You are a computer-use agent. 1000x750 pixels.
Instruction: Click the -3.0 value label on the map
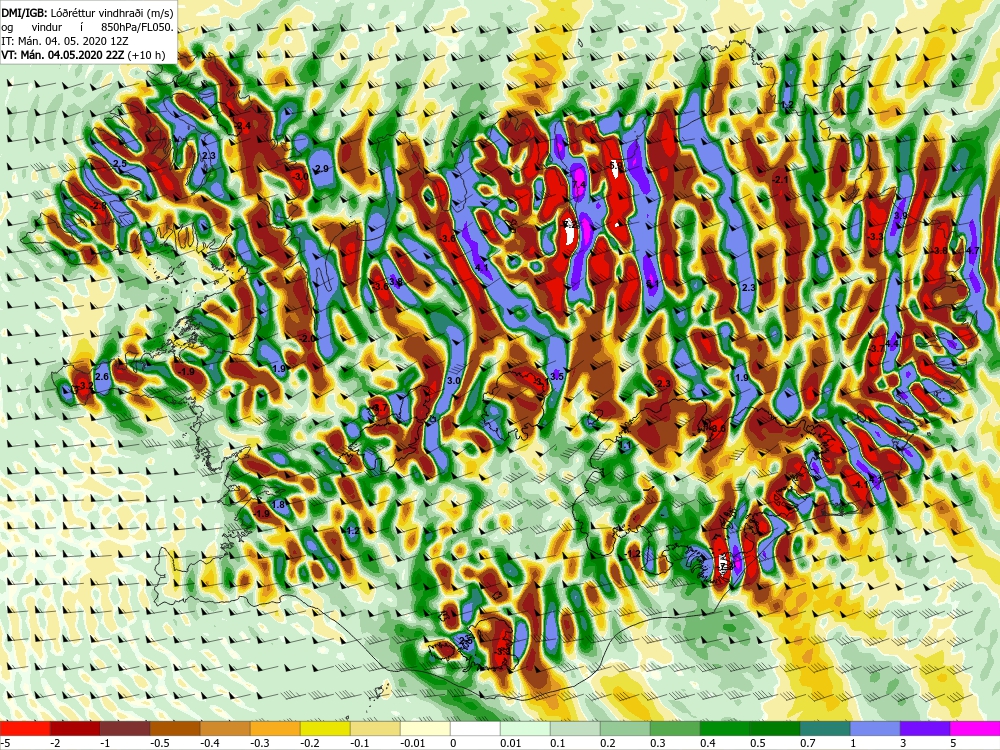coord(300,176)
